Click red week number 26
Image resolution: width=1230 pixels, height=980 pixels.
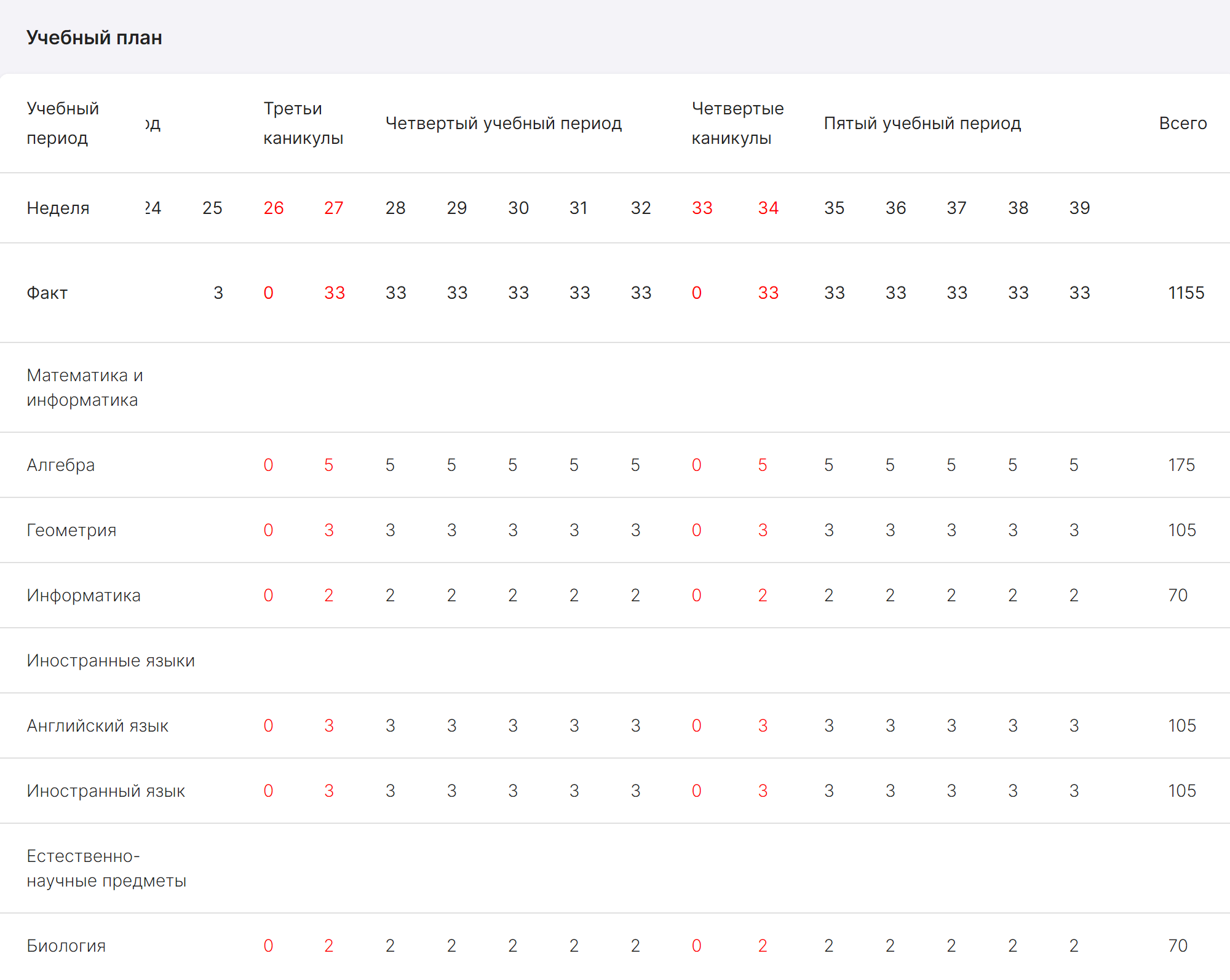click(x=274, y=208)
